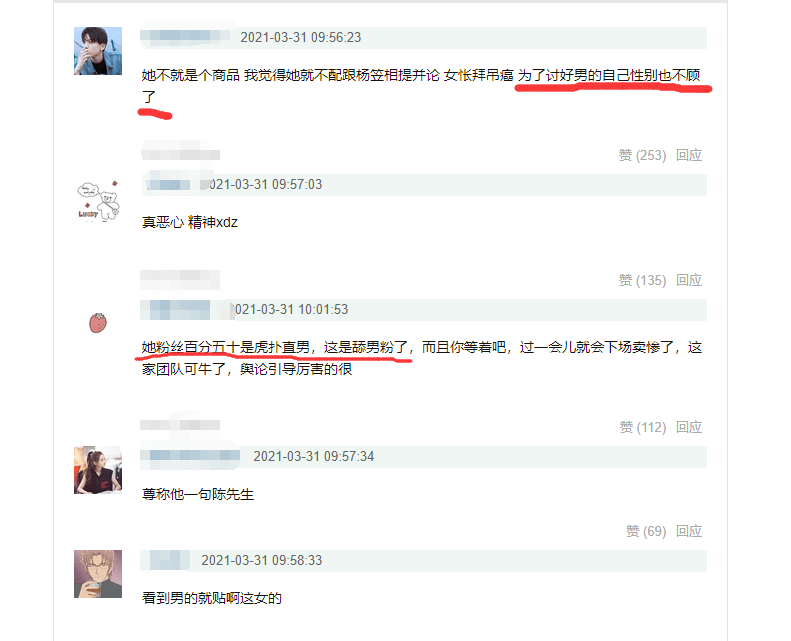Click blurred username at 09:56:23 comment
The width and height of the screenshot is (791, 641).
click(185, 36)
